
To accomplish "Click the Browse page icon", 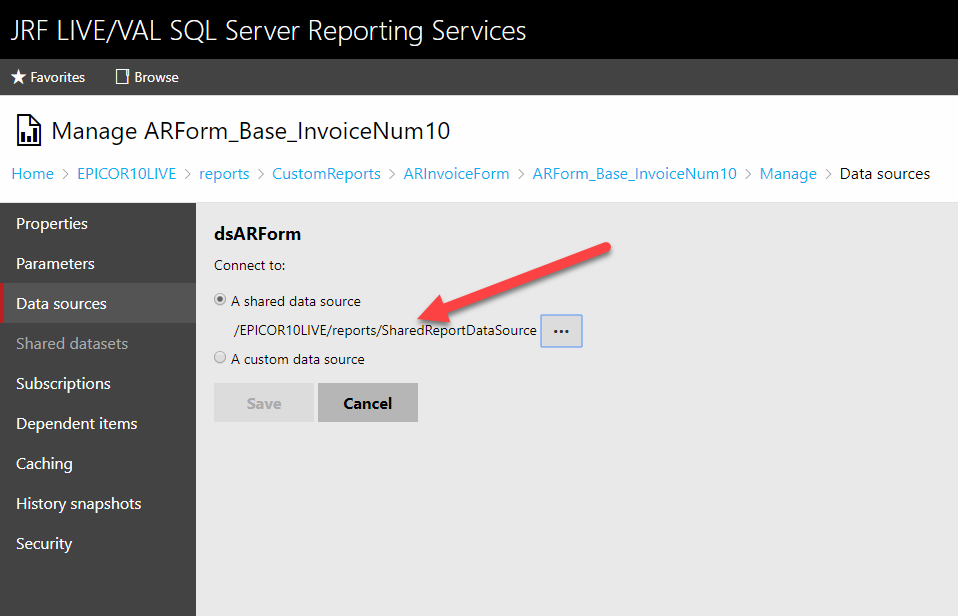I will pyautogui.click(x=122, y=76).
